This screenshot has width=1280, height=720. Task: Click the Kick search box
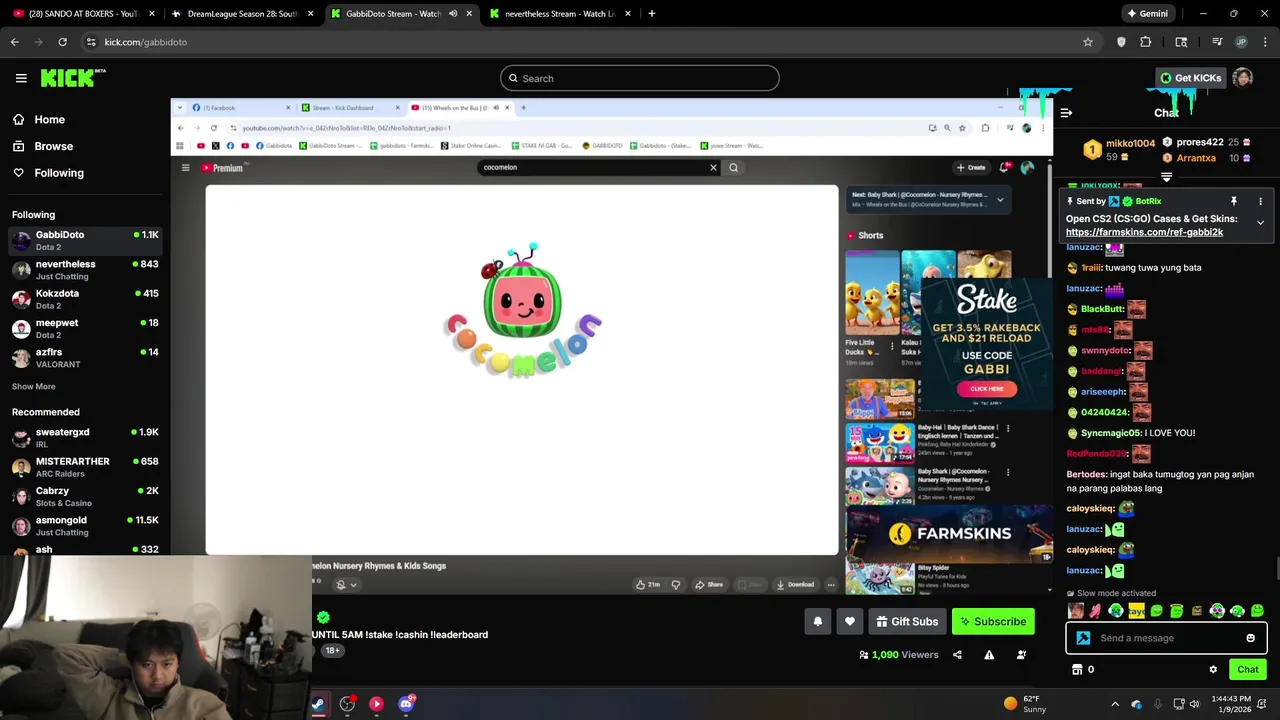click(640, 78)
